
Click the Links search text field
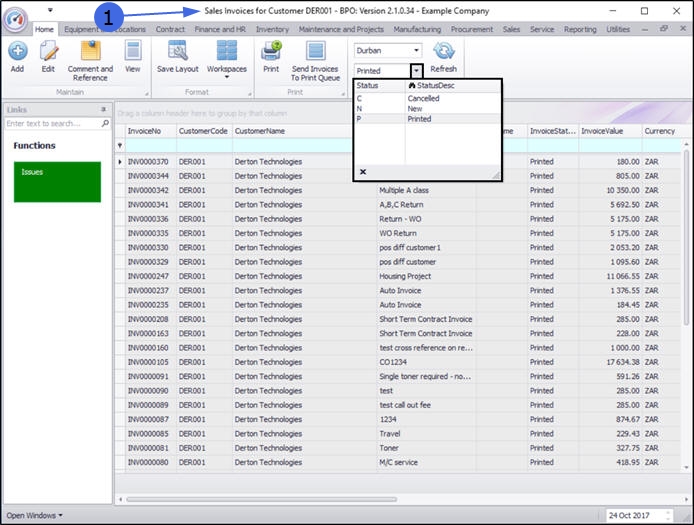[x=52, y=124]
